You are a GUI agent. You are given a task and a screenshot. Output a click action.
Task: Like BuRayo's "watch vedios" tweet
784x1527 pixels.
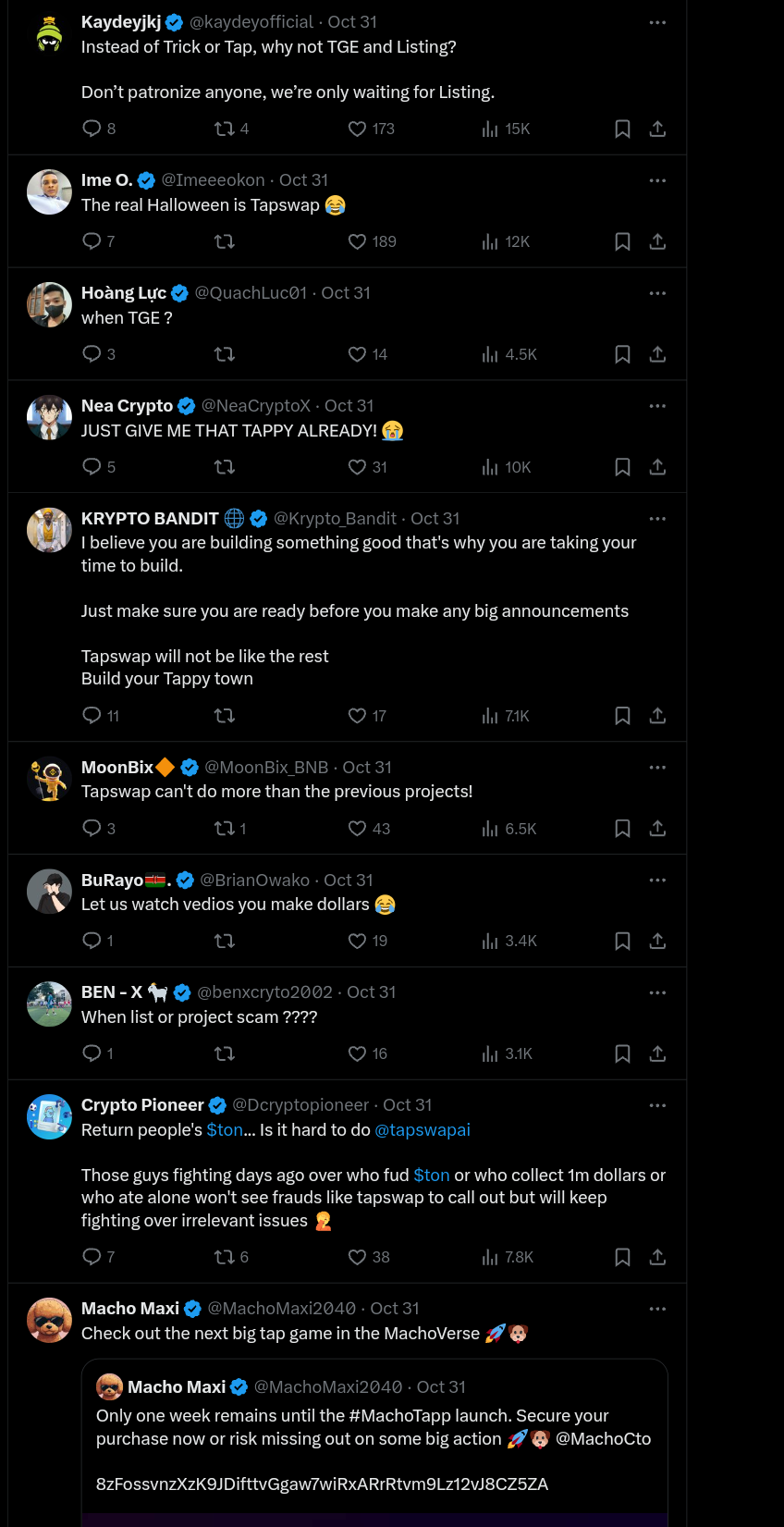[357, 941]
